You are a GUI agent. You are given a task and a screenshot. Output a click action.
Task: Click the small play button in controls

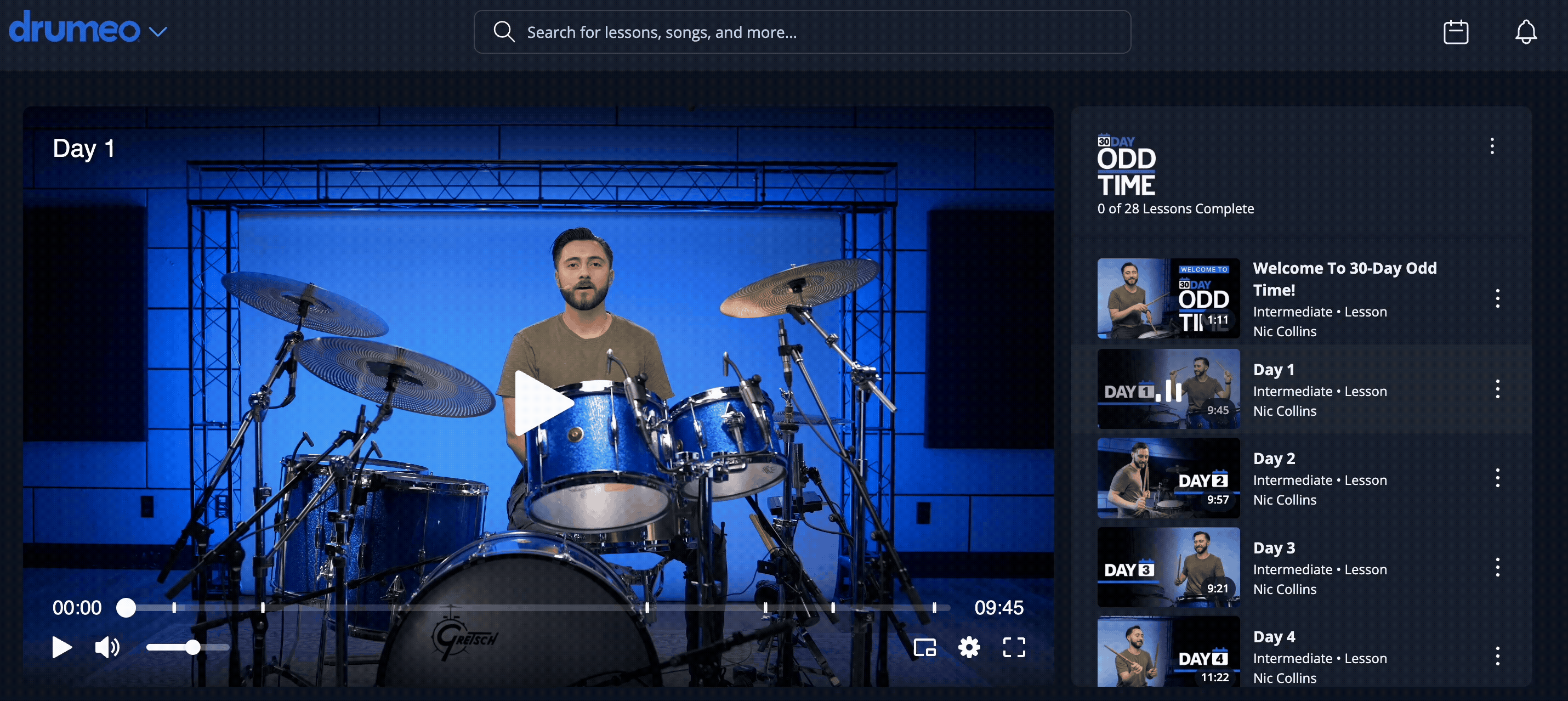click(61, 647)
